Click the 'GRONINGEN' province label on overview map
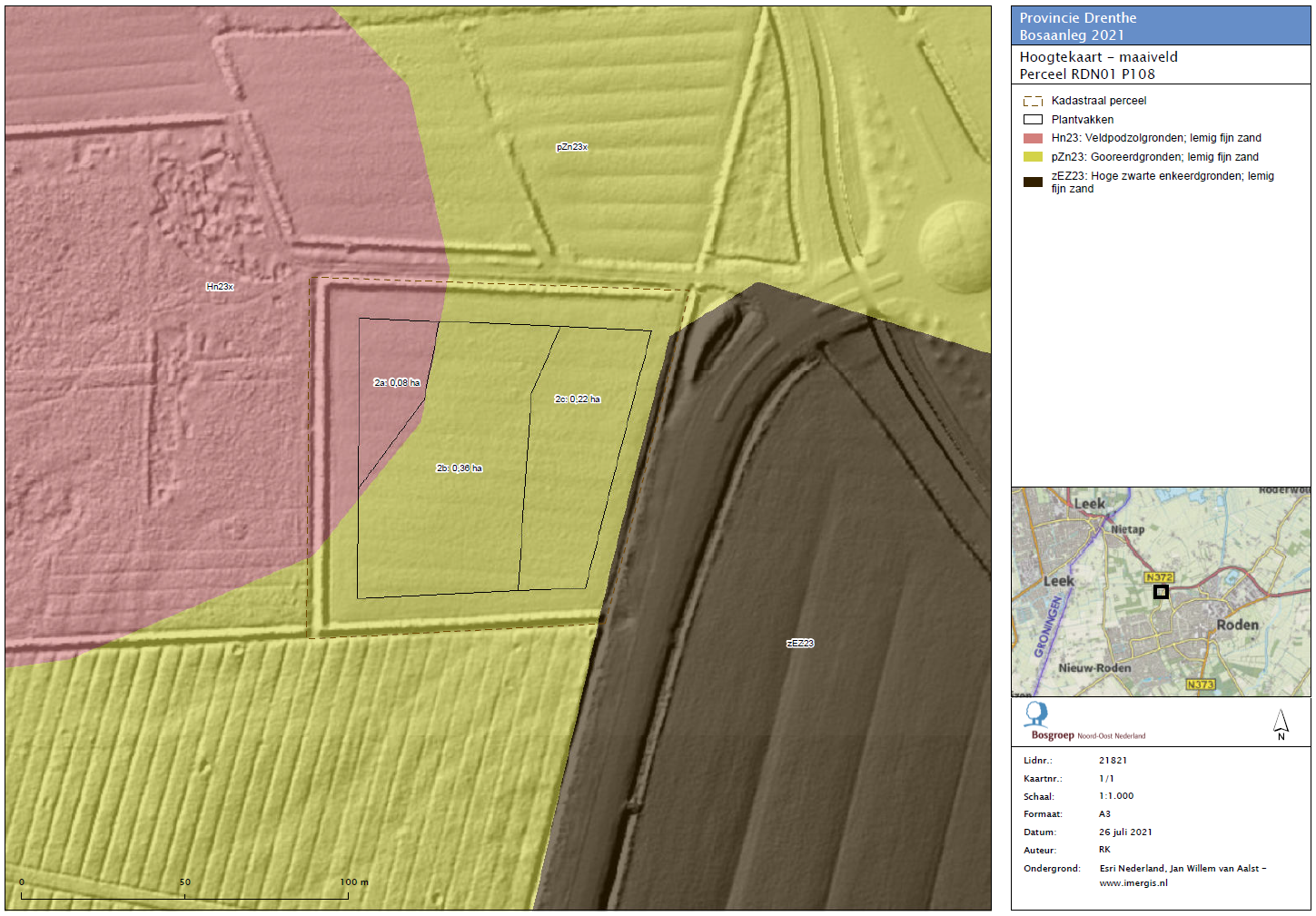1316x916 pixels. (1047, 626)
